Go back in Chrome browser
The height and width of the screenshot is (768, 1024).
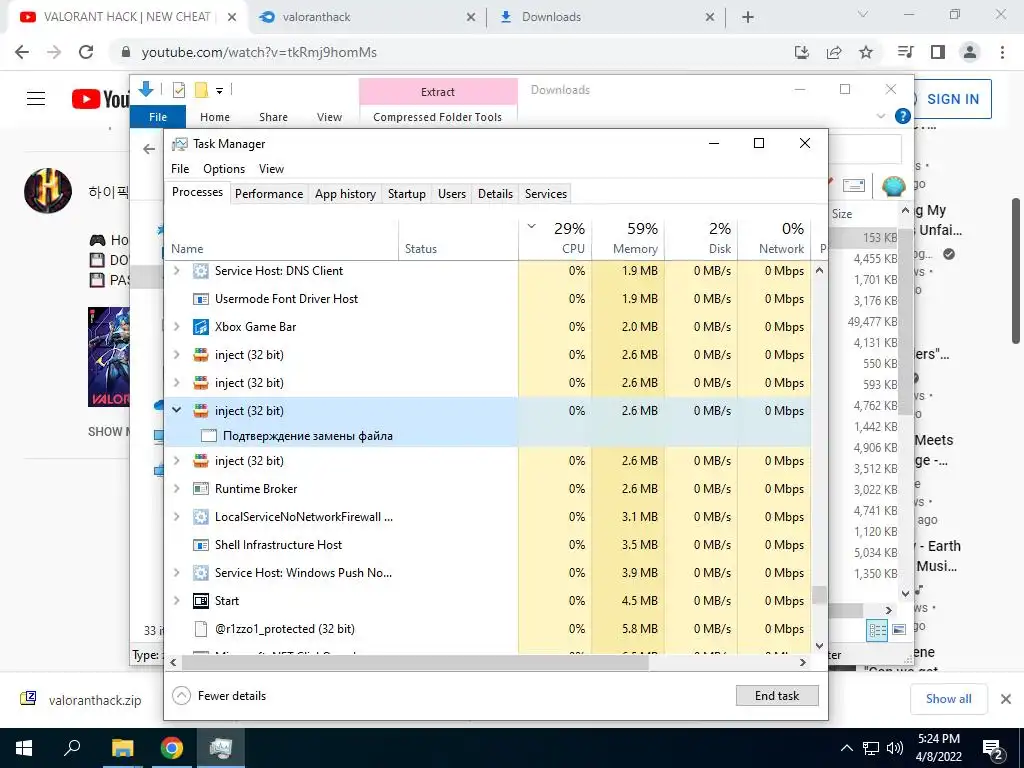[x=22, y=52]
